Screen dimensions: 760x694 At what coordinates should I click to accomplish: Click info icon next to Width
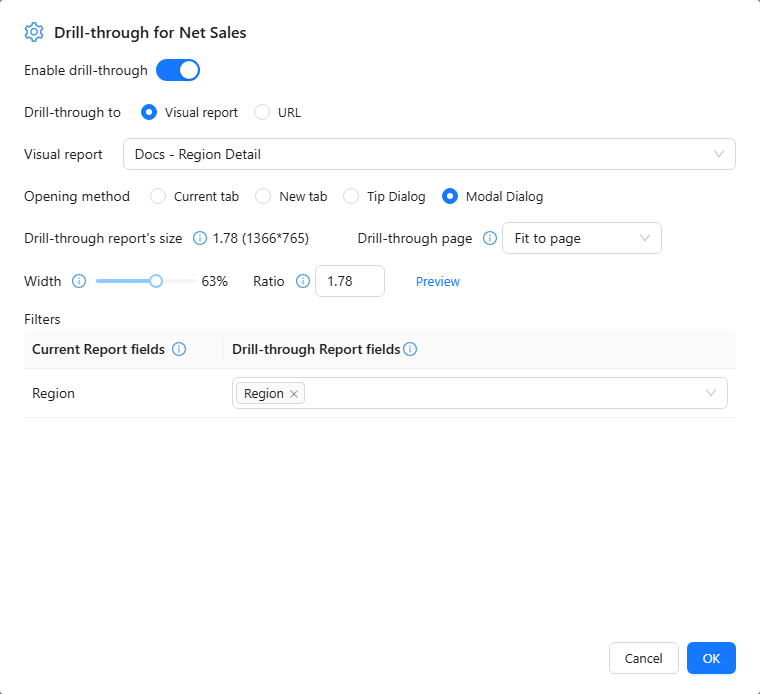coord(79,281)
